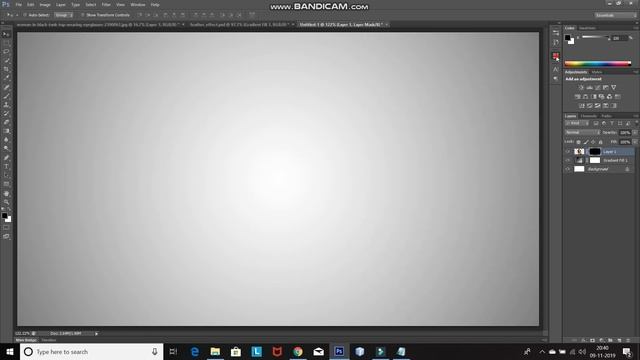The width and height of the screenshot is (640, 360).
Task: Select the Eyedropper tool
Action: point(6,78)
